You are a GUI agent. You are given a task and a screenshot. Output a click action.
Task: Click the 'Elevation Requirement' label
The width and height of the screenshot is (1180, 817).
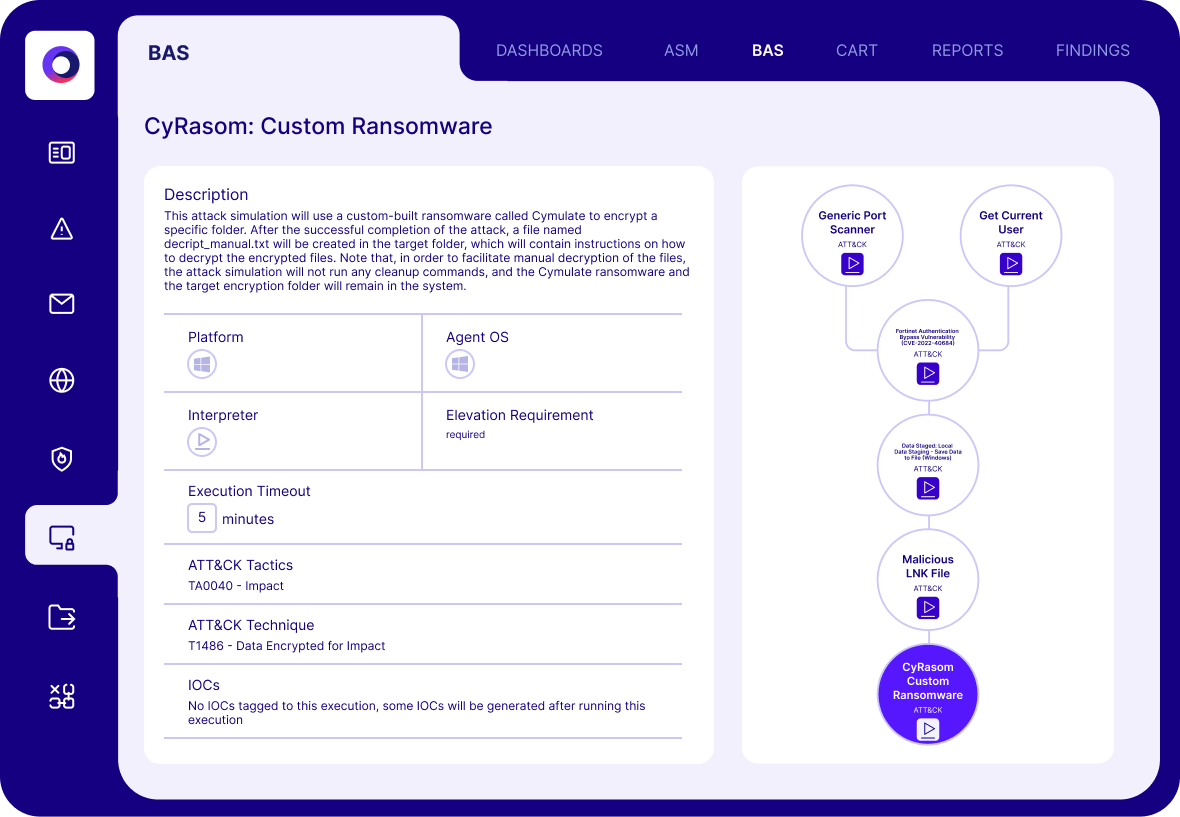click(519, 415)
